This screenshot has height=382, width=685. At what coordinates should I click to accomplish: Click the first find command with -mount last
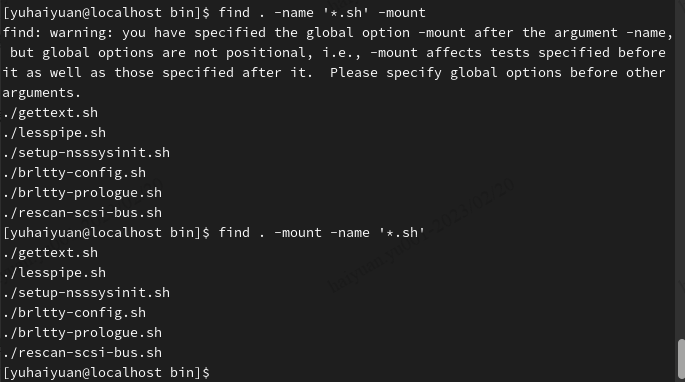214,13
